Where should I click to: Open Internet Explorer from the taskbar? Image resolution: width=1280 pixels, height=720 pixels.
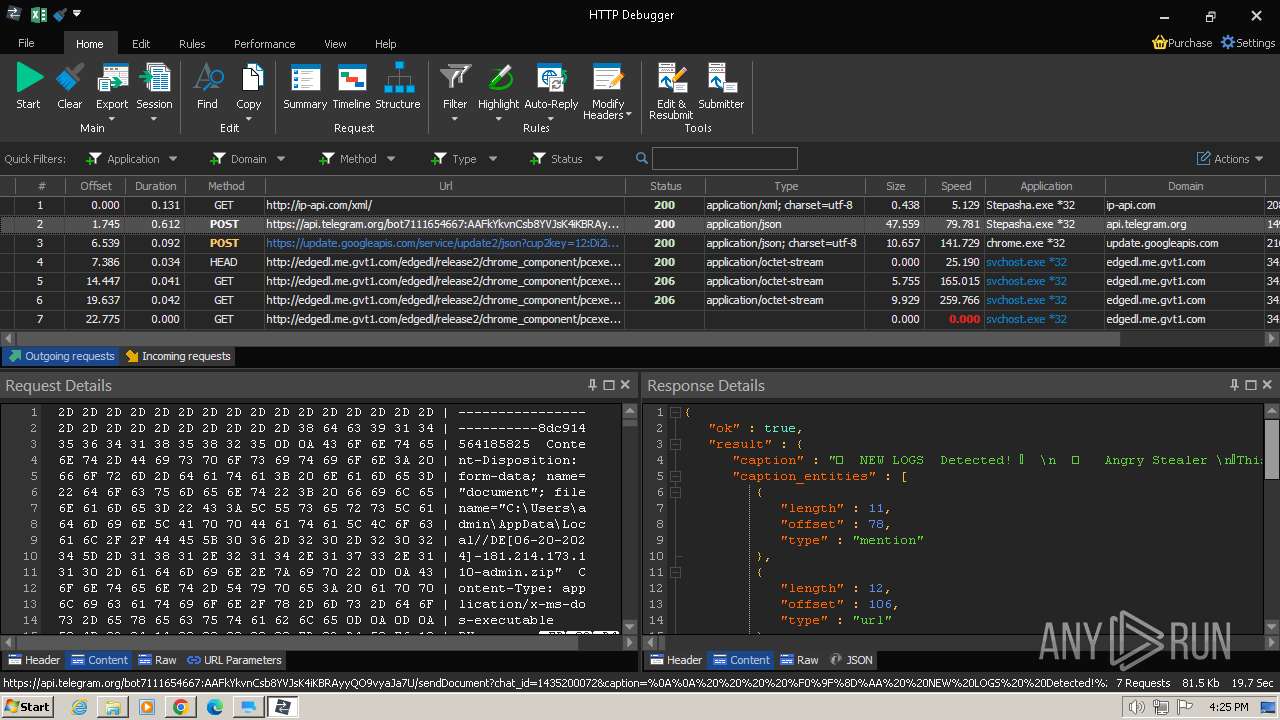click(x=79, y=707)
